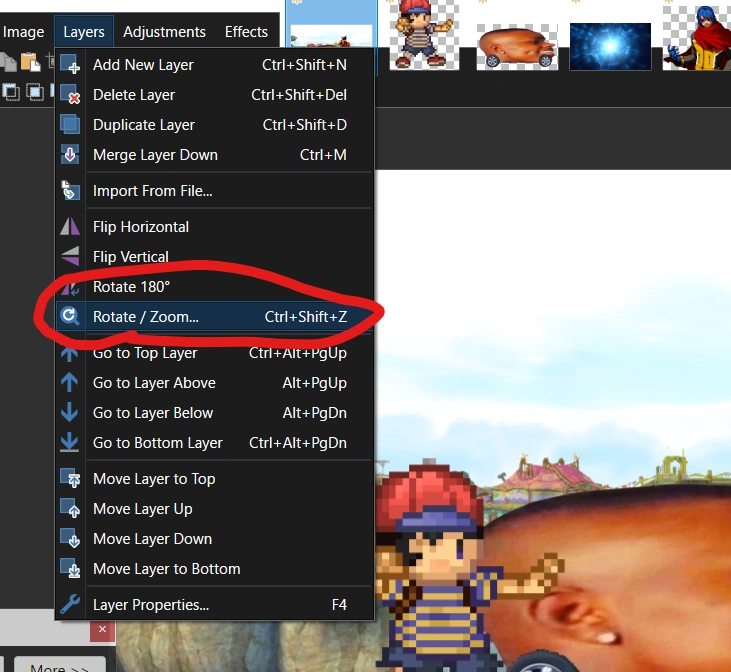Choose Go to Top Layer
The width and height of the screenshot is (731, 672).
(x=214, y=353)
